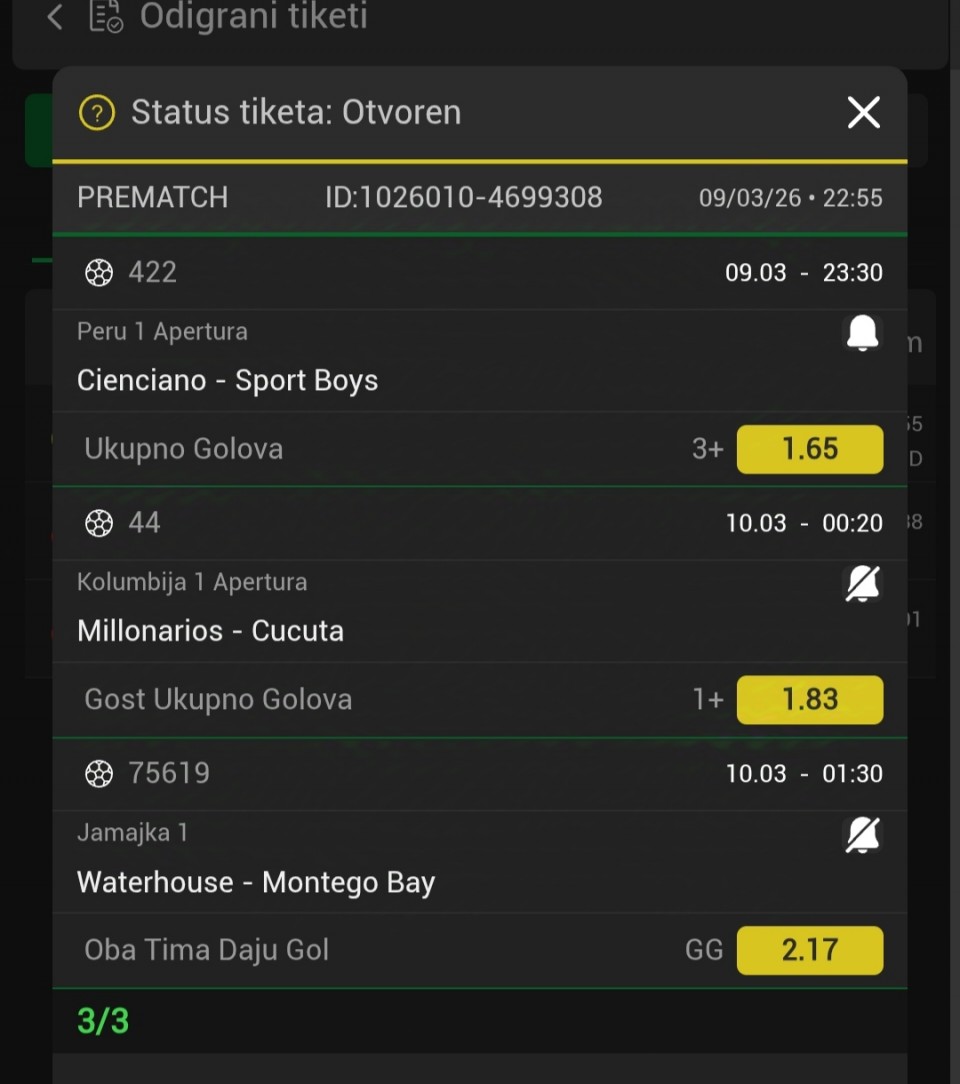Click the green 3/3 selections counter

pos(103,1021)
